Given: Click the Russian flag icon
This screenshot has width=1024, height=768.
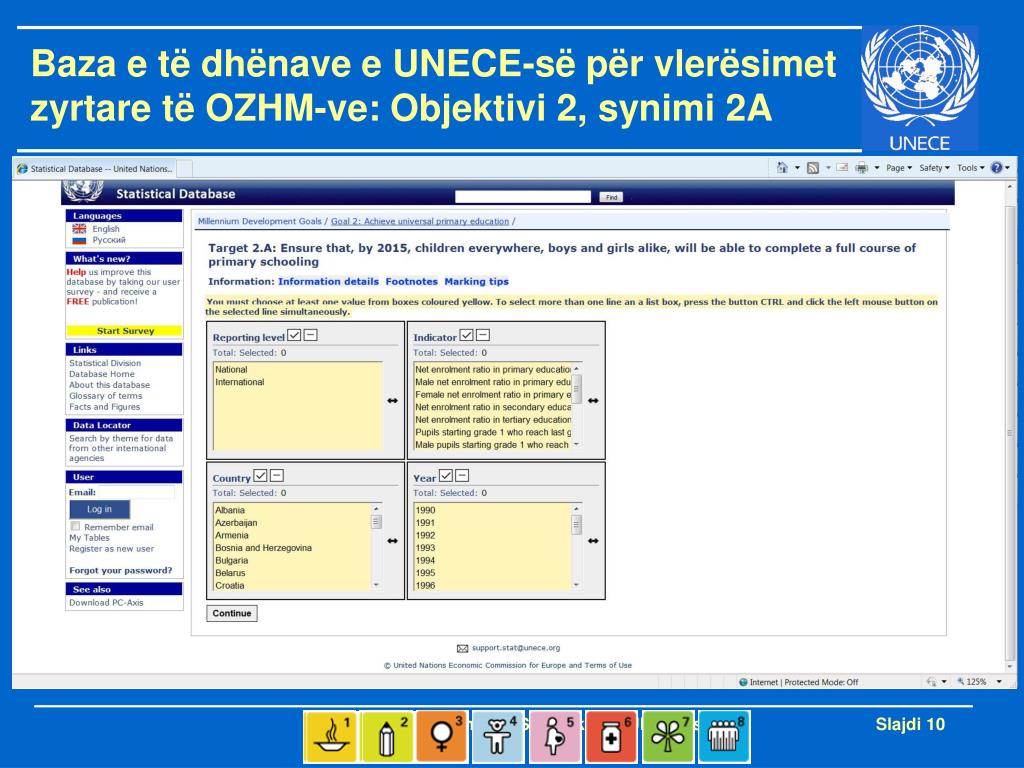Looking at the screenshot, I should 79,240.
